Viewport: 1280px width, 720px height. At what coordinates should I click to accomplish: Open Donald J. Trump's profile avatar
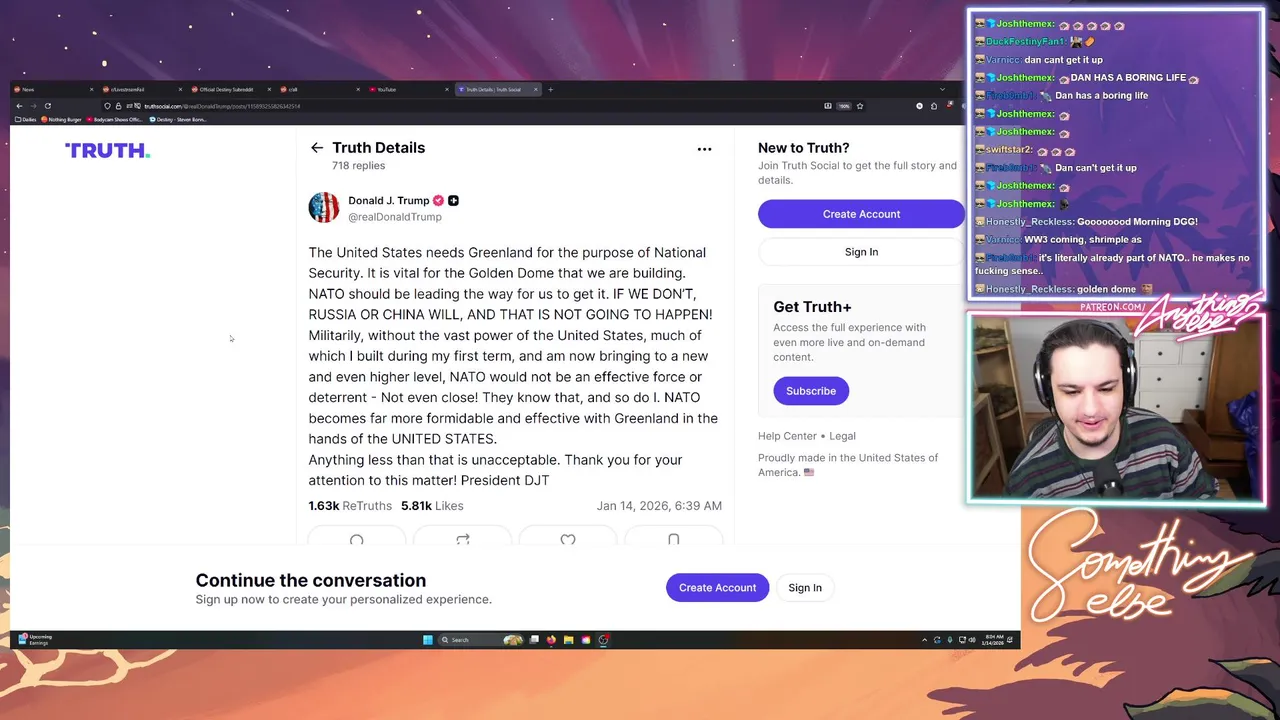323,208
